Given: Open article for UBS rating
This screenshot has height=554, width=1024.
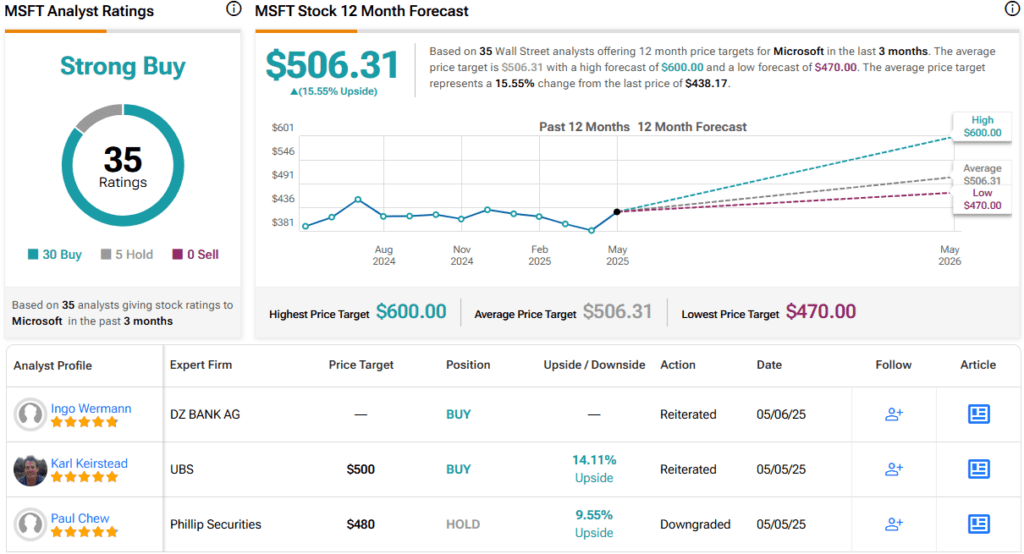Looking at the screenshot, I should click(x=978, y=469).
